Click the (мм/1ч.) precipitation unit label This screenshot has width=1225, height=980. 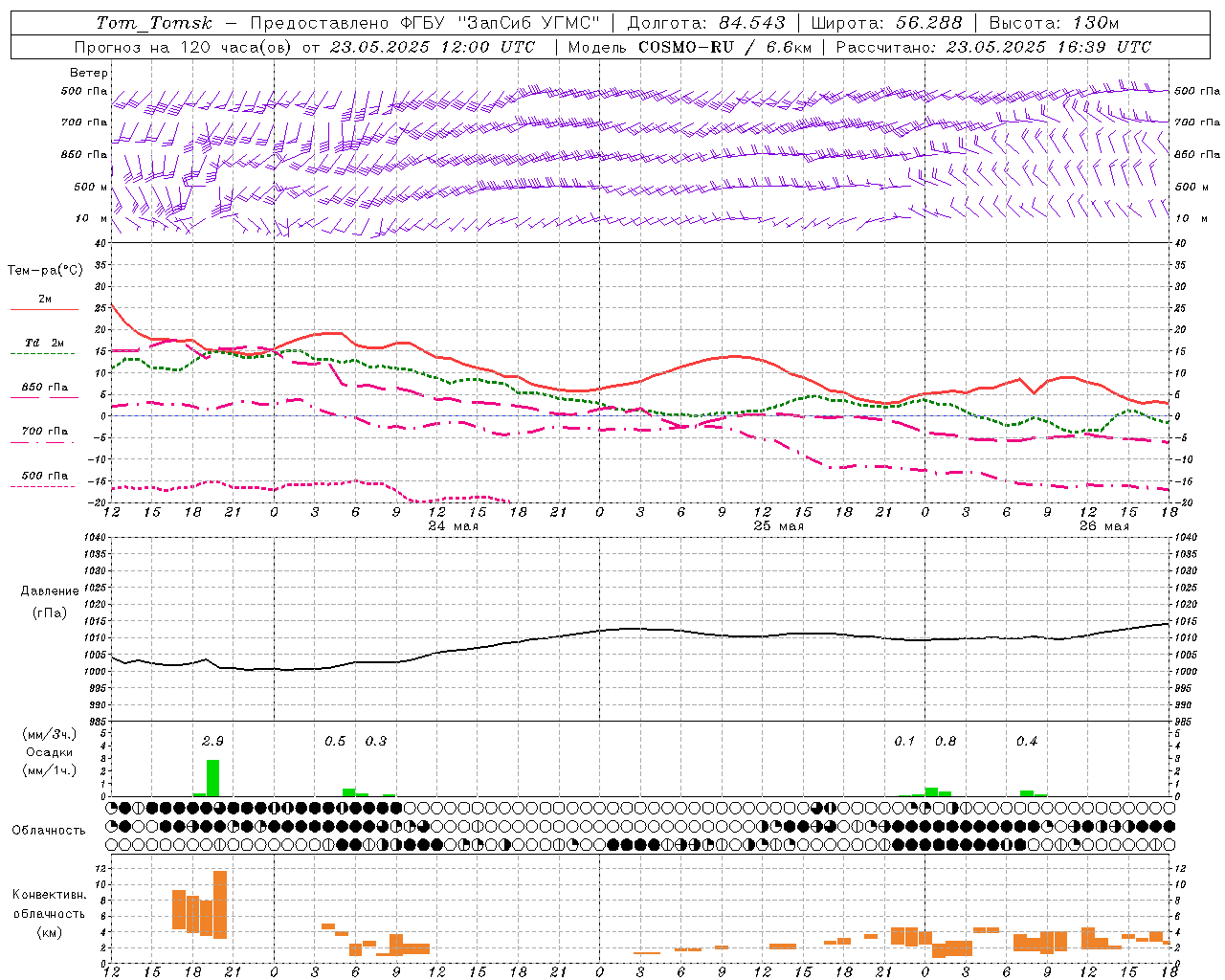pos(50,769)
